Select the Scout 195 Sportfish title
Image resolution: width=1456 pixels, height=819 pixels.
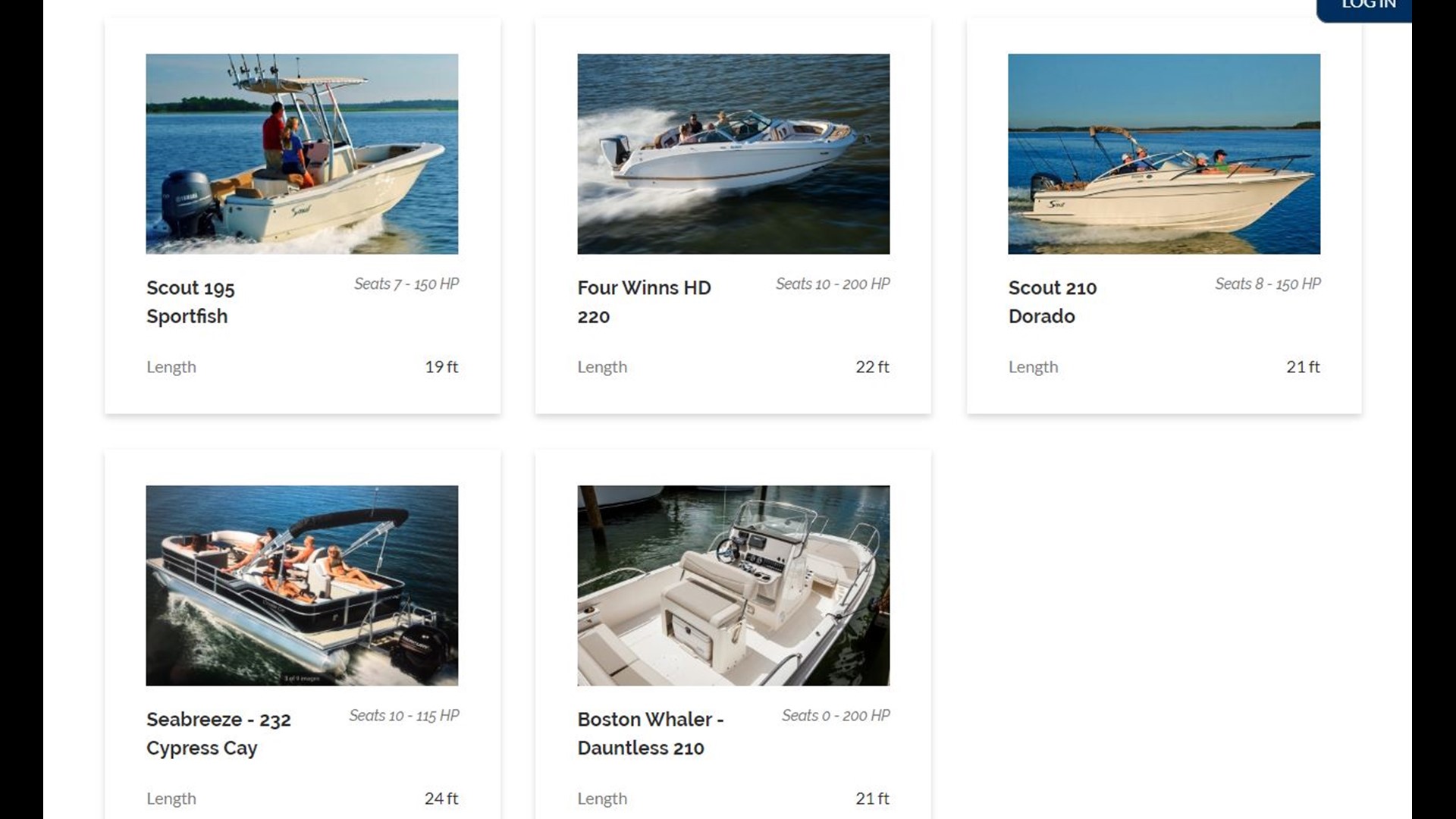[x=190, y=302]
